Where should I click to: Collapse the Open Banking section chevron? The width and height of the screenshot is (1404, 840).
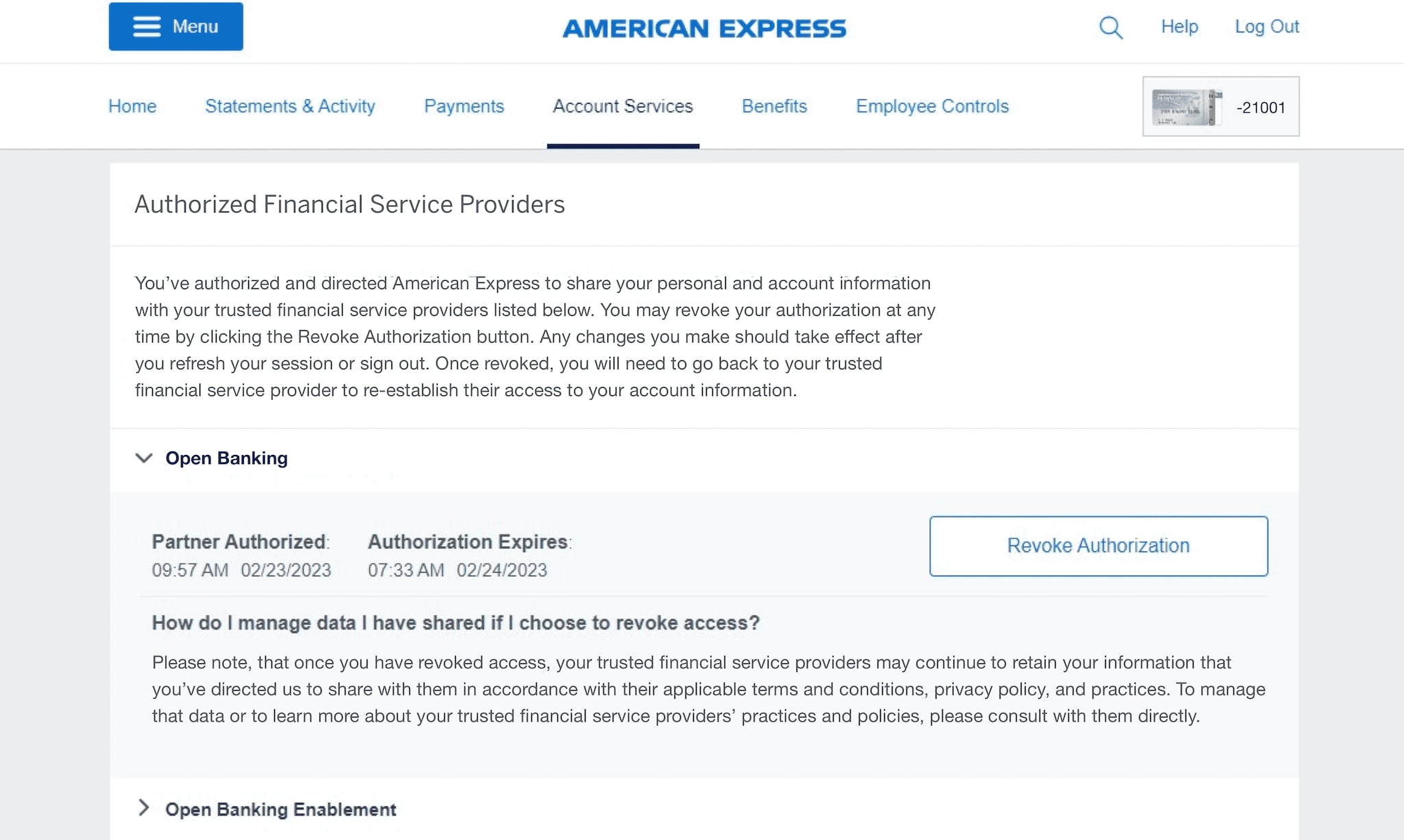pos(144,458)
